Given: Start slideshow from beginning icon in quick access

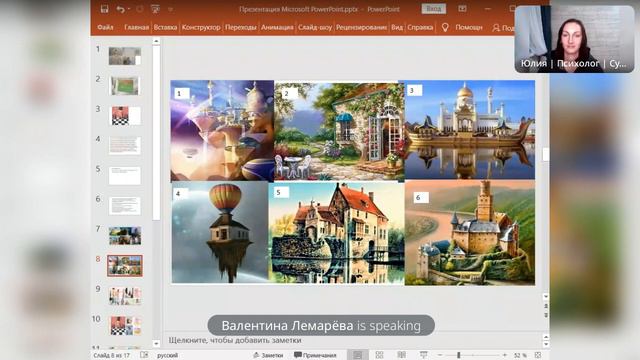Looking at the screenshot, I should (x=155, y=9).
